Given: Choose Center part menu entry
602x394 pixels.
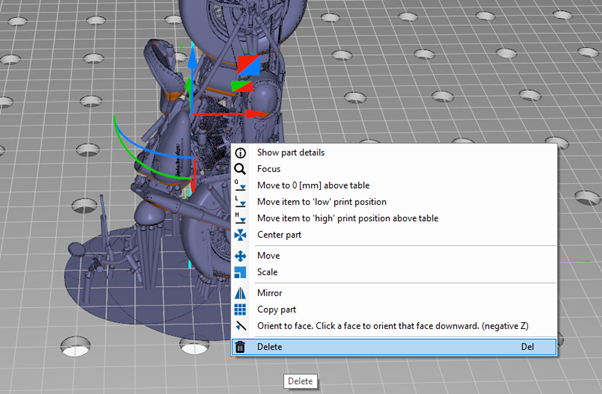Looking at the screenshot, I should tap(394, 235).
